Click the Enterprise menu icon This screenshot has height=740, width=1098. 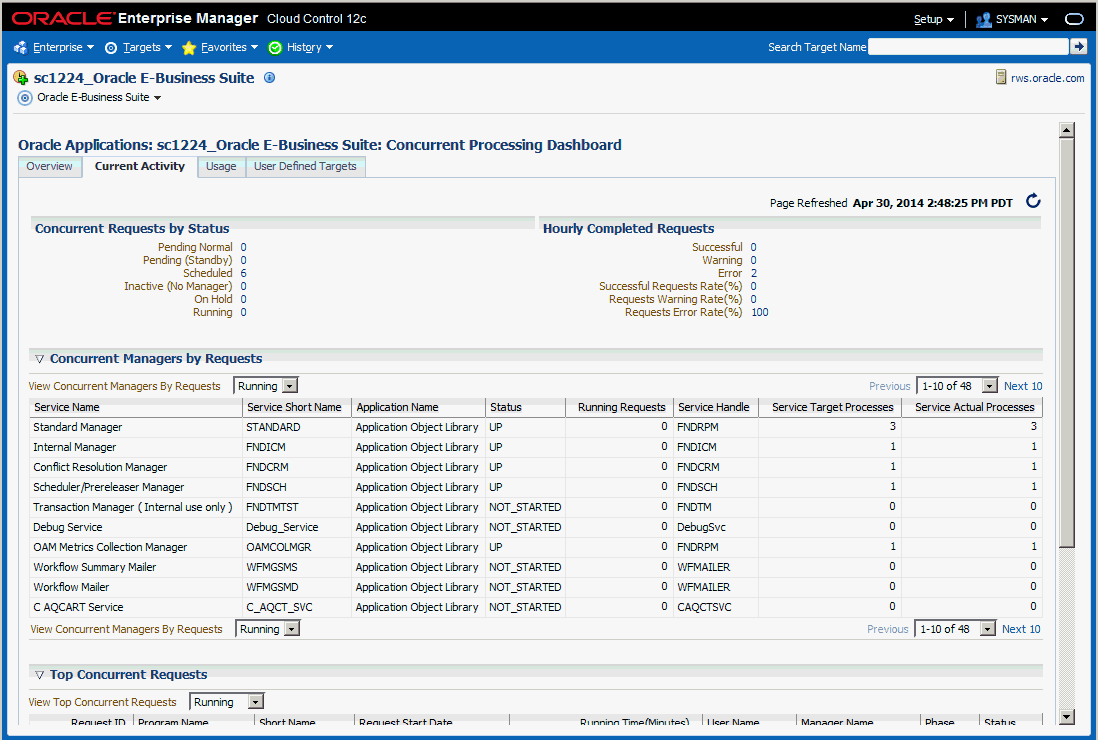(x=20, y=48)
